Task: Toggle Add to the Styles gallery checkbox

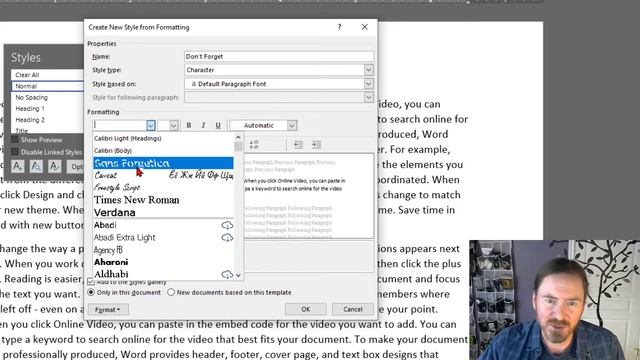Action: coord(91,282)
